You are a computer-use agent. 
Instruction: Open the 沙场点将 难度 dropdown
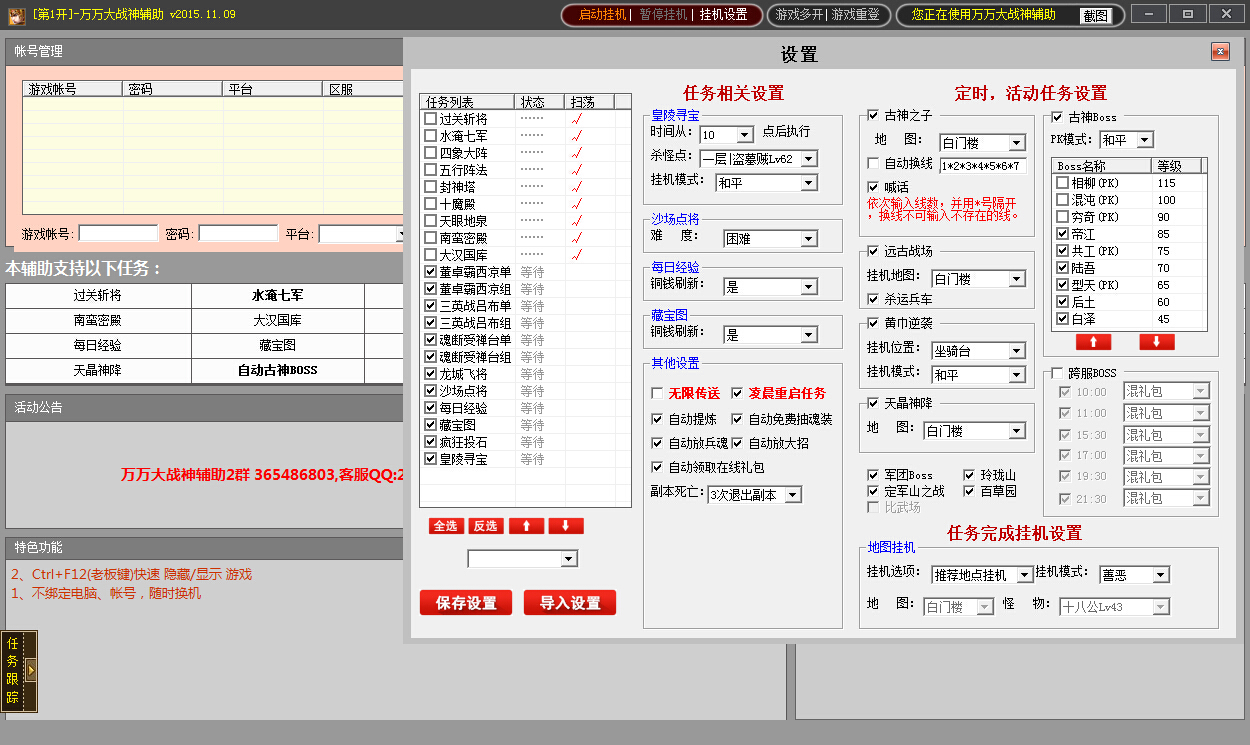point(809,239)
